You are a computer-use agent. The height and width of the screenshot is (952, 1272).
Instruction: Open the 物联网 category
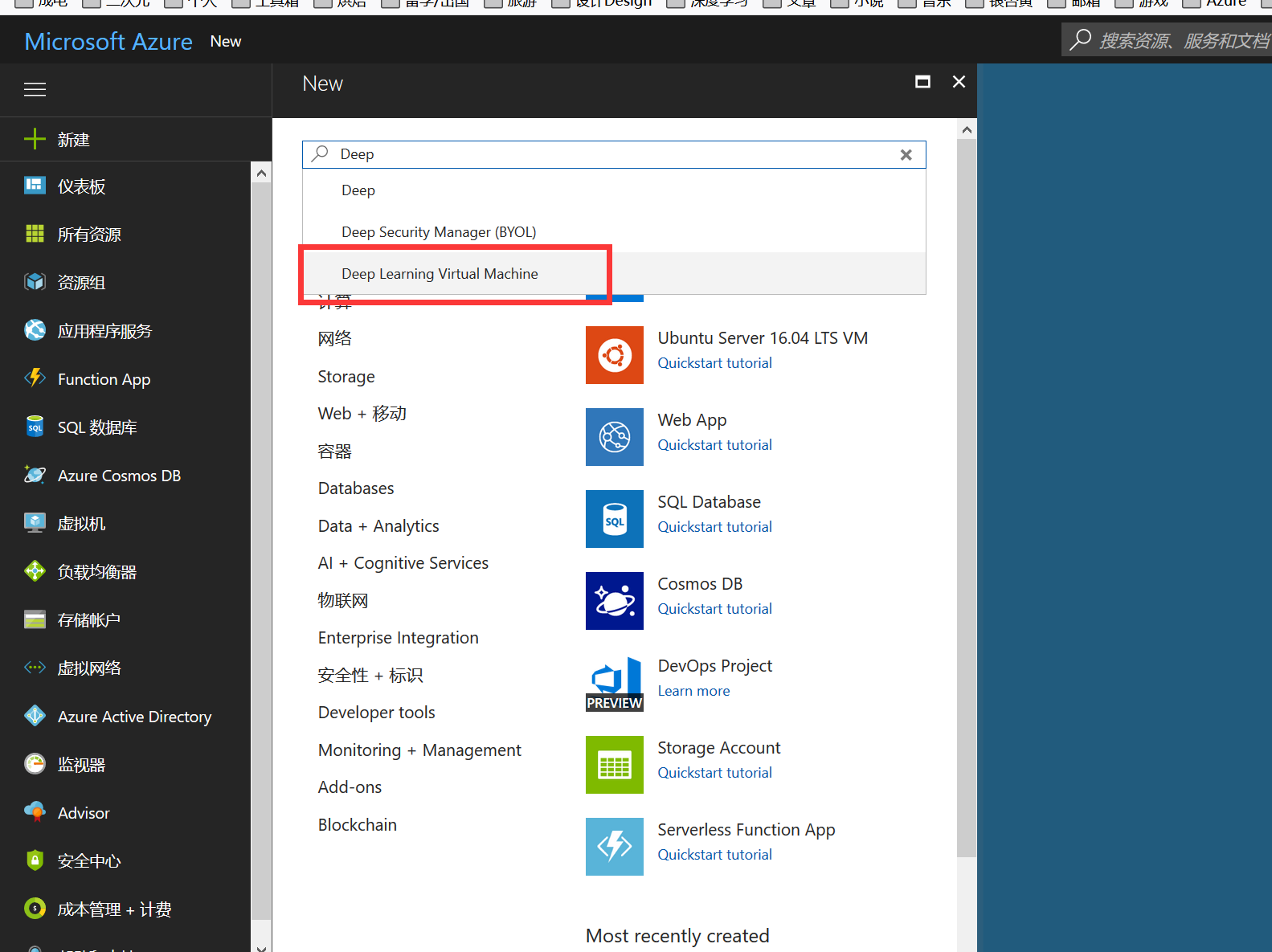click(x=343, y=600)
